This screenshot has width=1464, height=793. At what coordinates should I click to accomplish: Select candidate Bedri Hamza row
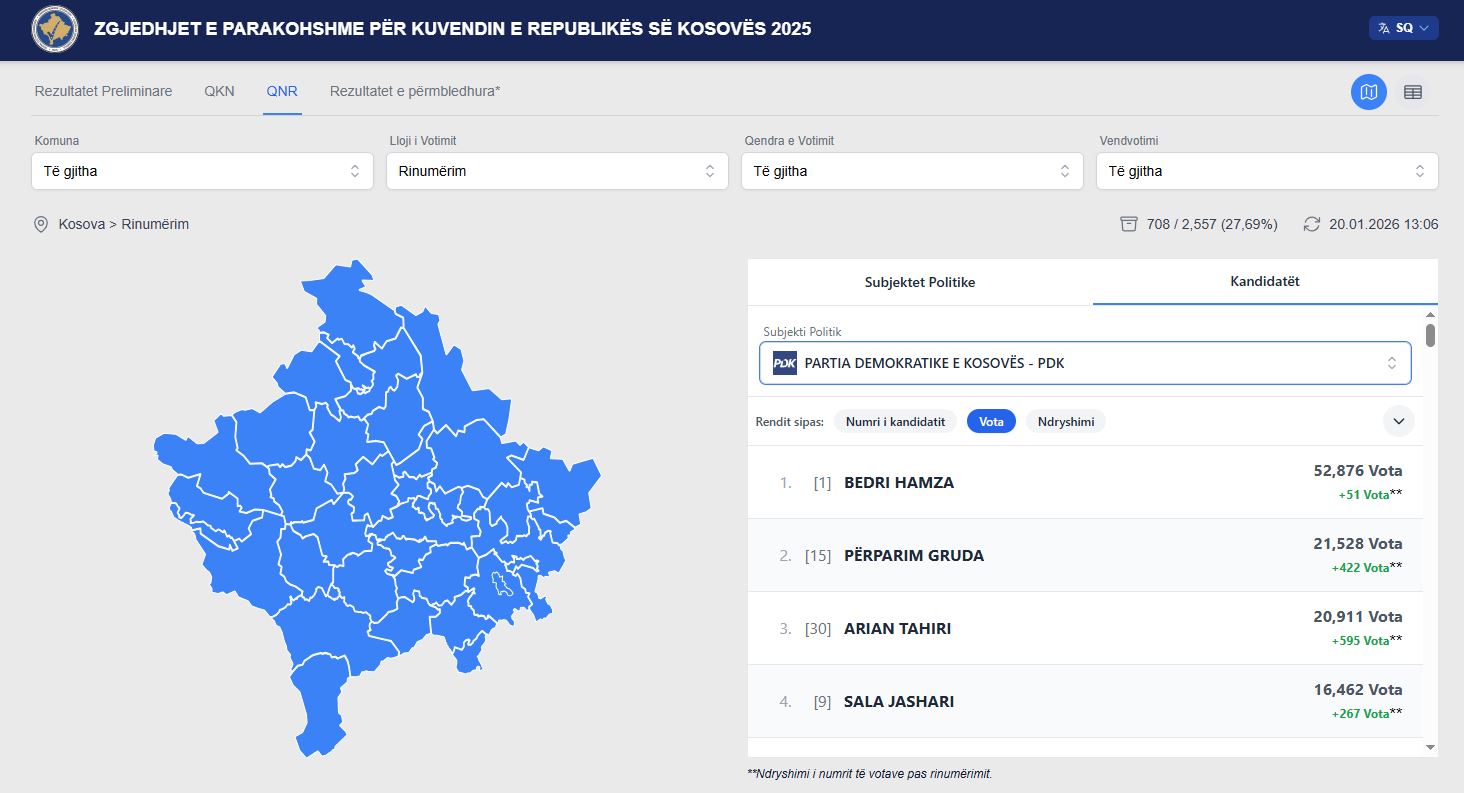pyautogui.click(x=1085, y=482)
